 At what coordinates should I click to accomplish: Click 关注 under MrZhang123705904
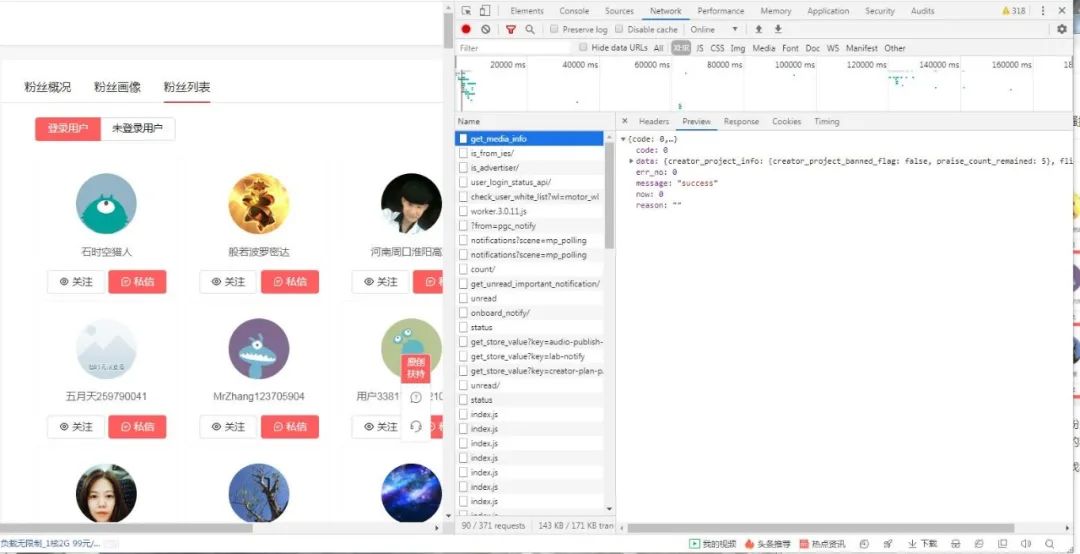[x=228, y=427]
